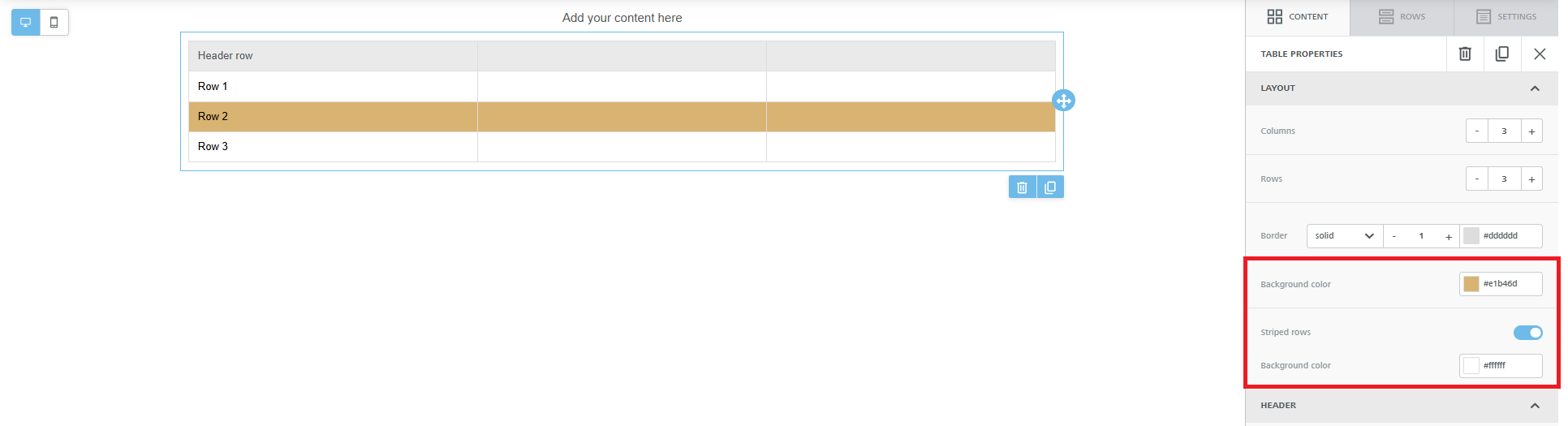
Task: Increase the Columns count with plus
Action: 1531,131
